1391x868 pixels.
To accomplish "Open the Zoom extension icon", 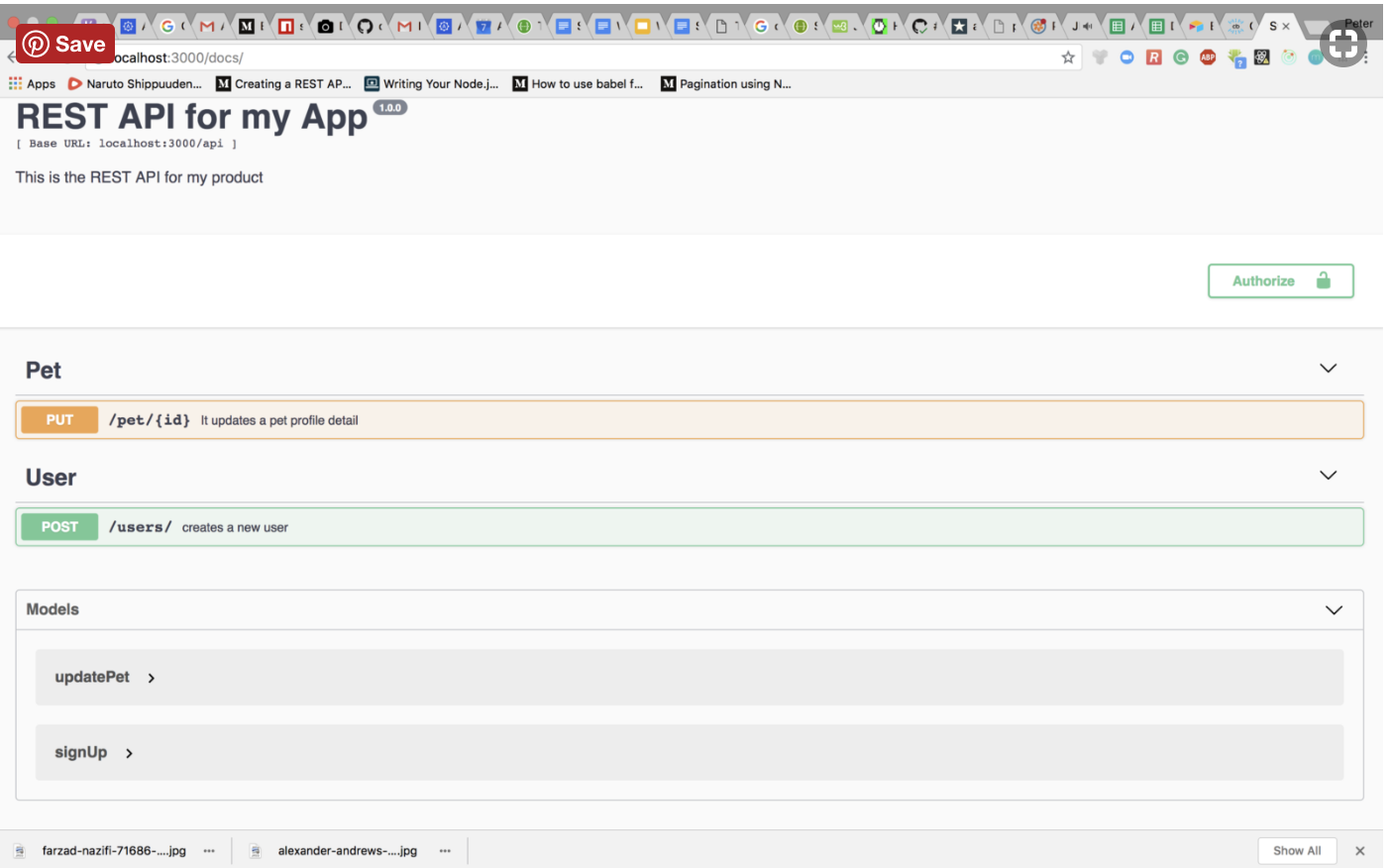I will [1126, 57].
